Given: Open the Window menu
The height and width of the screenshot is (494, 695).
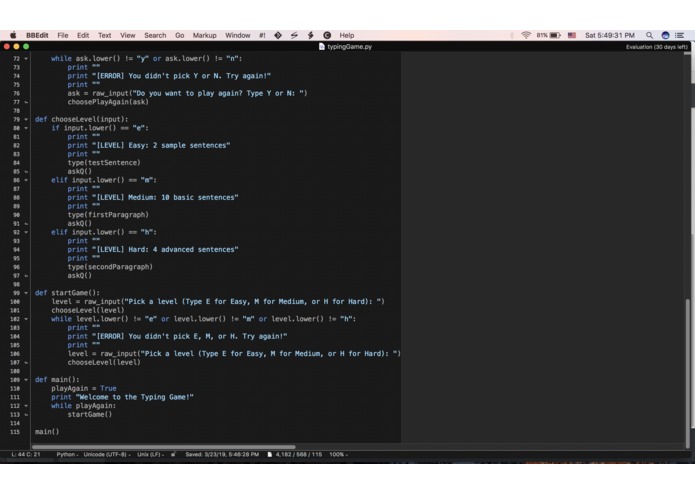Looking at the screenshot, I should tap(238, 35).
